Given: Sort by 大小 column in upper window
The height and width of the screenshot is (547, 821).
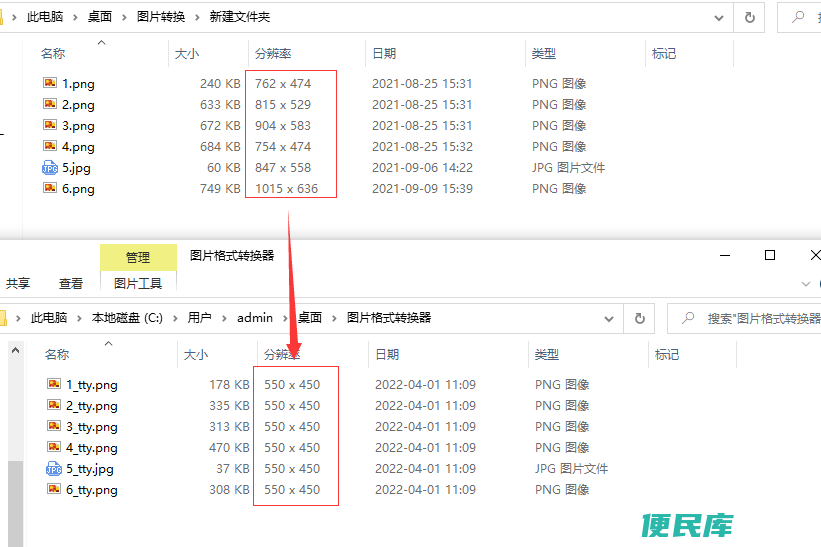Looking at the screenshot, I should click(186, 53).
